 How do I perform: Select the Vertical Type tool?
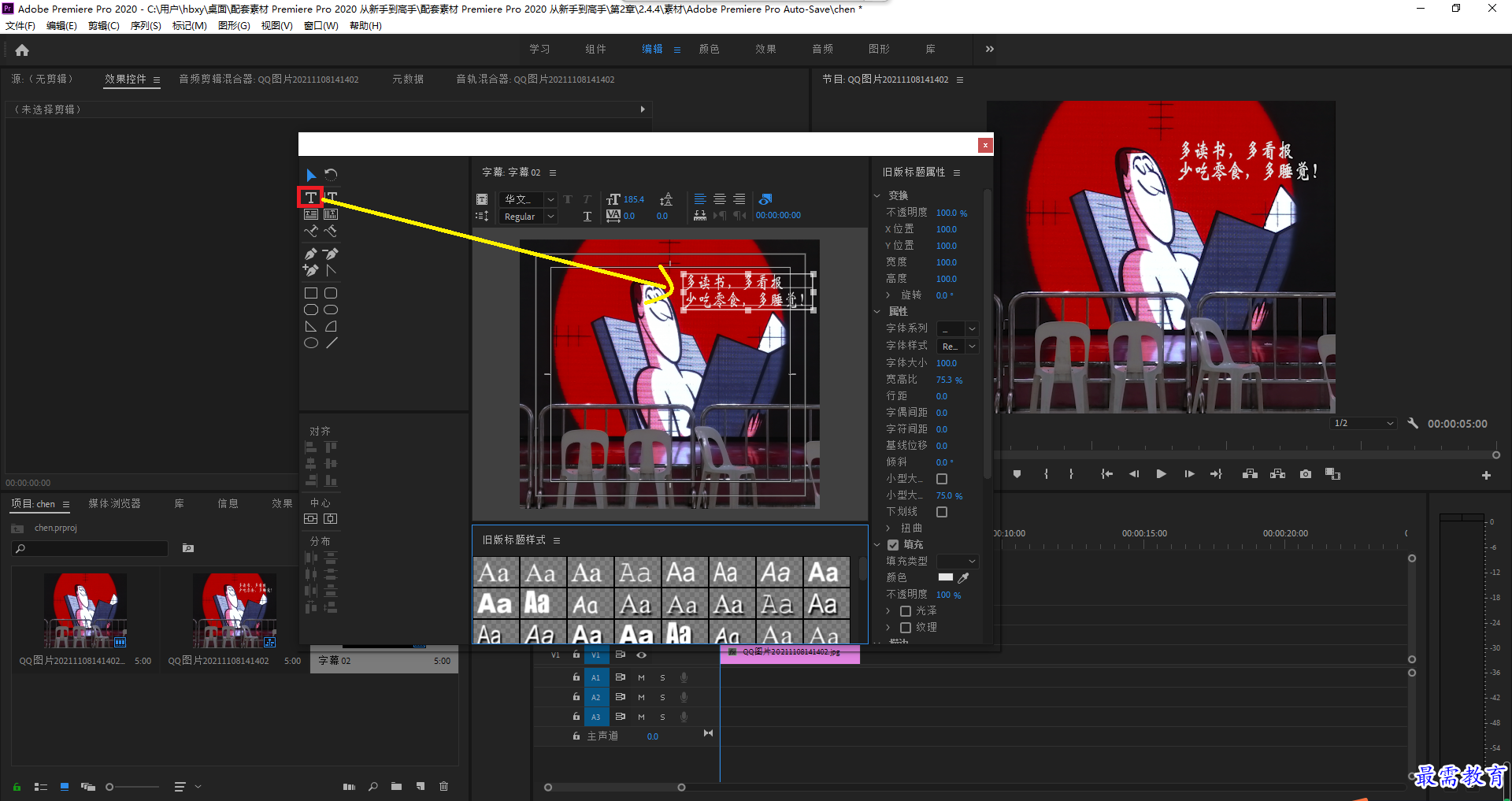tap(332, 197)
